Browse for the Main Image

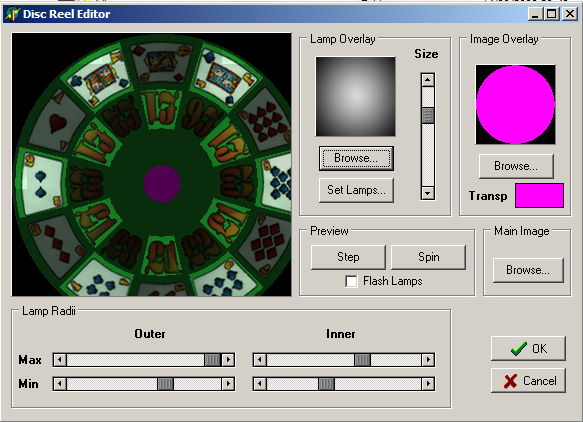coord(528,270)
